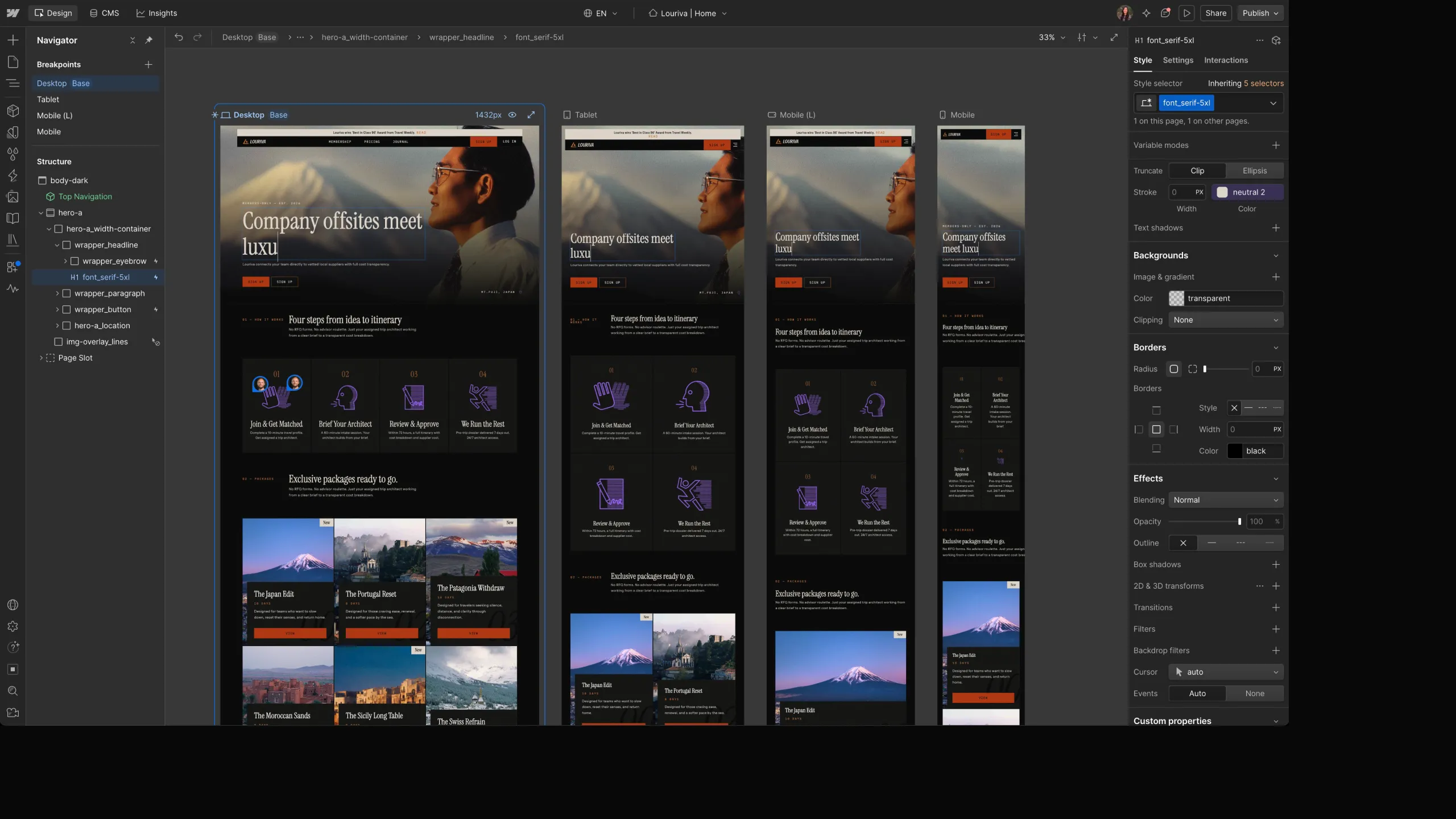Switch to the CMS tab

105,13
